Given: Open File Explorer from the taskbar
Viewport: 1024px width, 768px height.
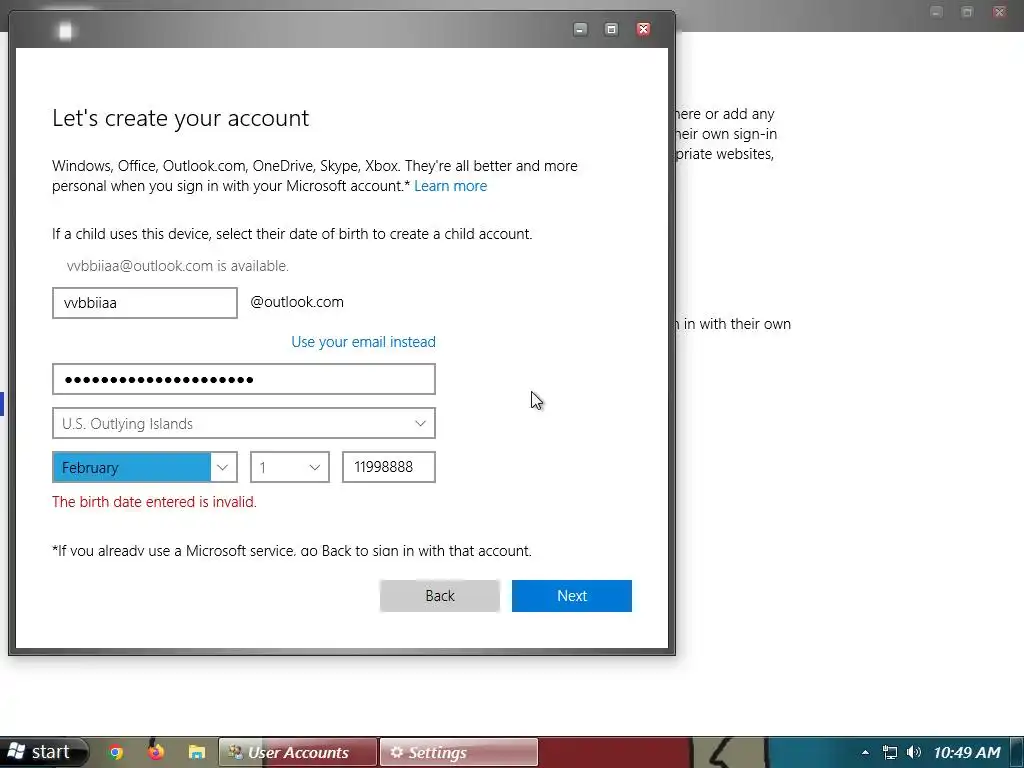Looking at the screenshot, I should 197,752.
